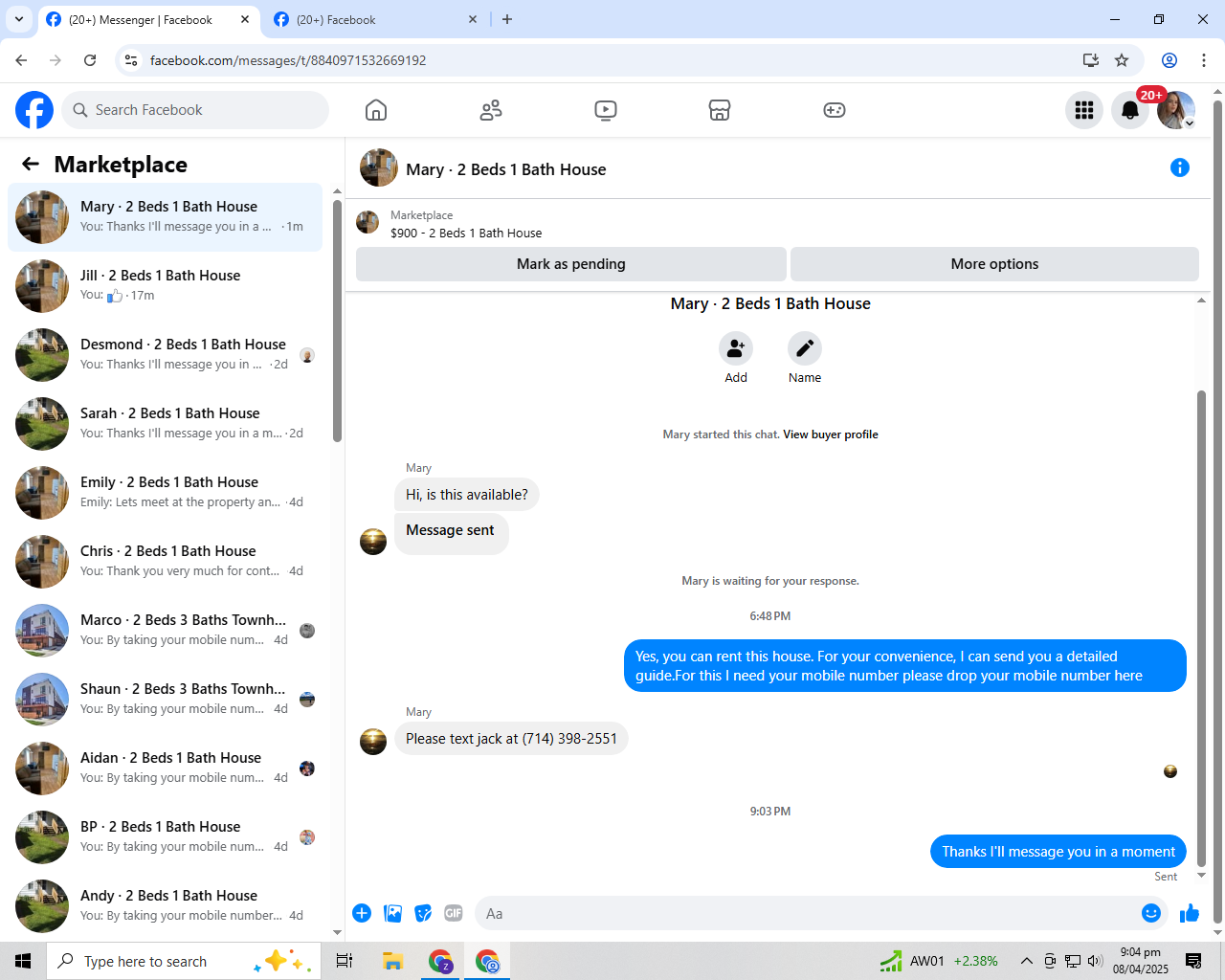
Task: Go to Facebook Home icon
Action: coord(376,110)
